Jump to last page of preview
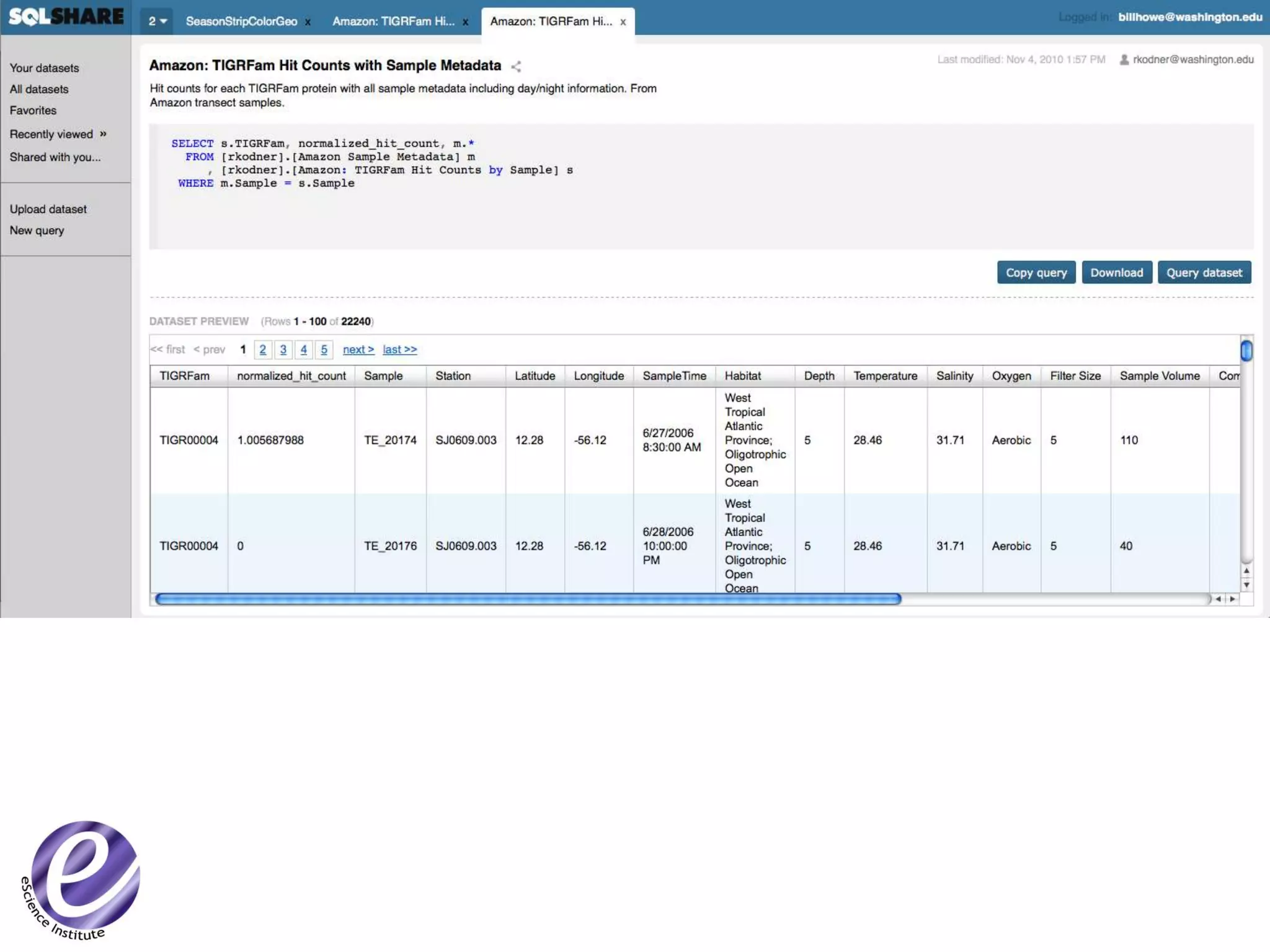 click(399, 350)
